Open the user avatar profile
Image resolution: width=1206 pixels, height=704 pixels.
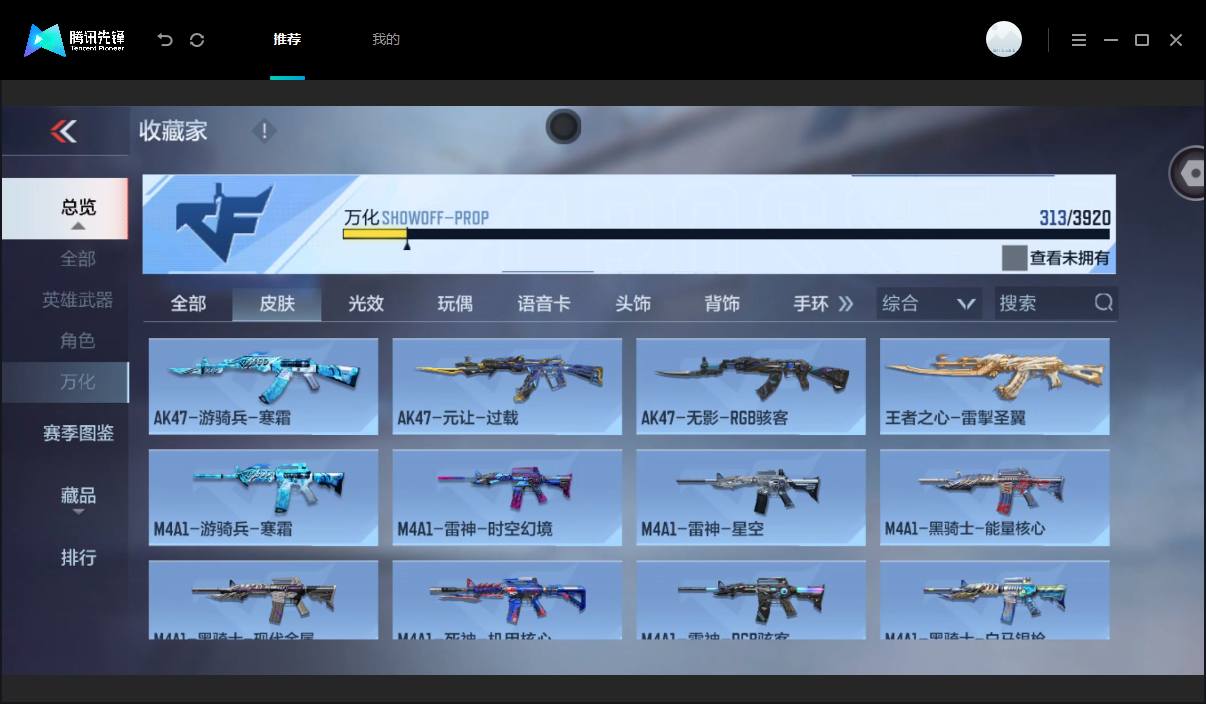(1004, 39)
